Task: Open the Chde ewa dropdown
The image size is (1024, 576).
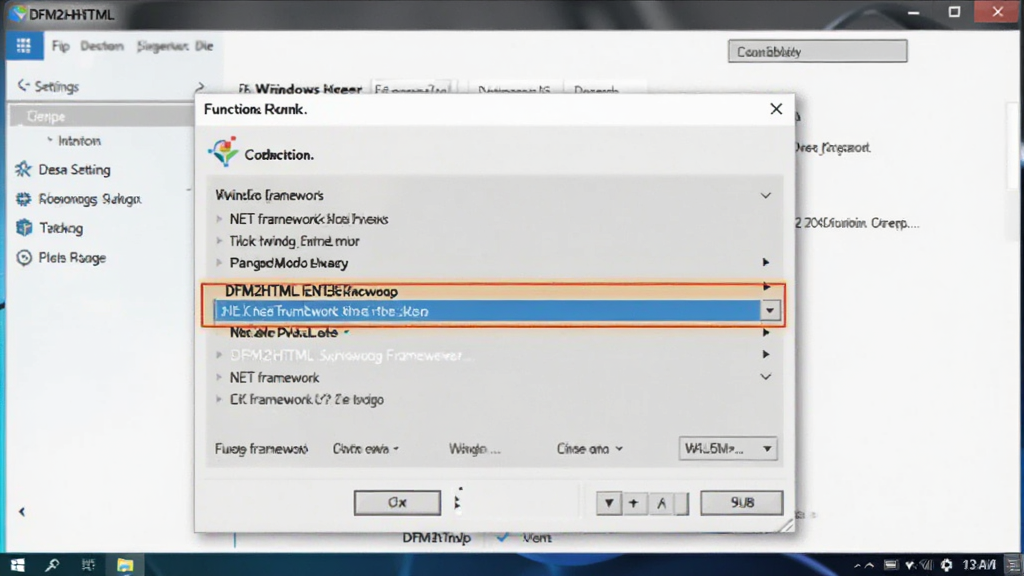Action: point(366,449)
